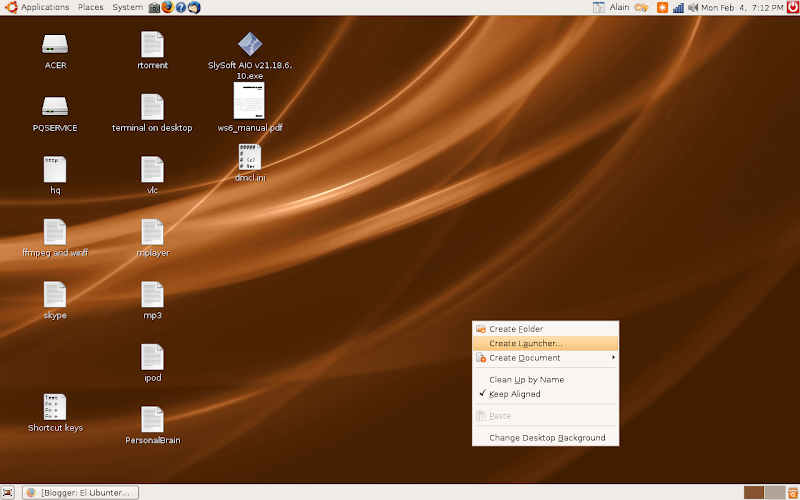Switch to the first brown workspace
Image resolution: width=800 pixels, height=500 pixels.
[x=754, y=492]
